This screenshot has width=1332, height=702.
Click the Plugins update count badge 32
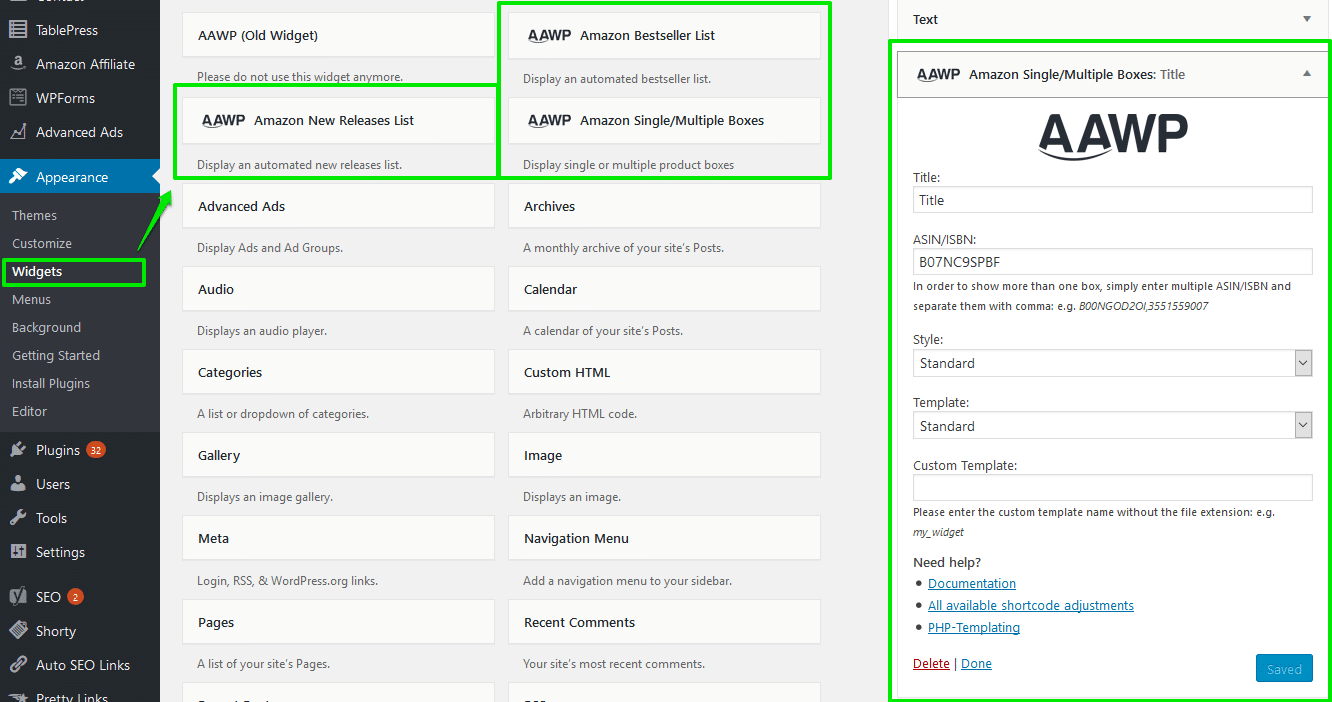[x=96, y=450]
